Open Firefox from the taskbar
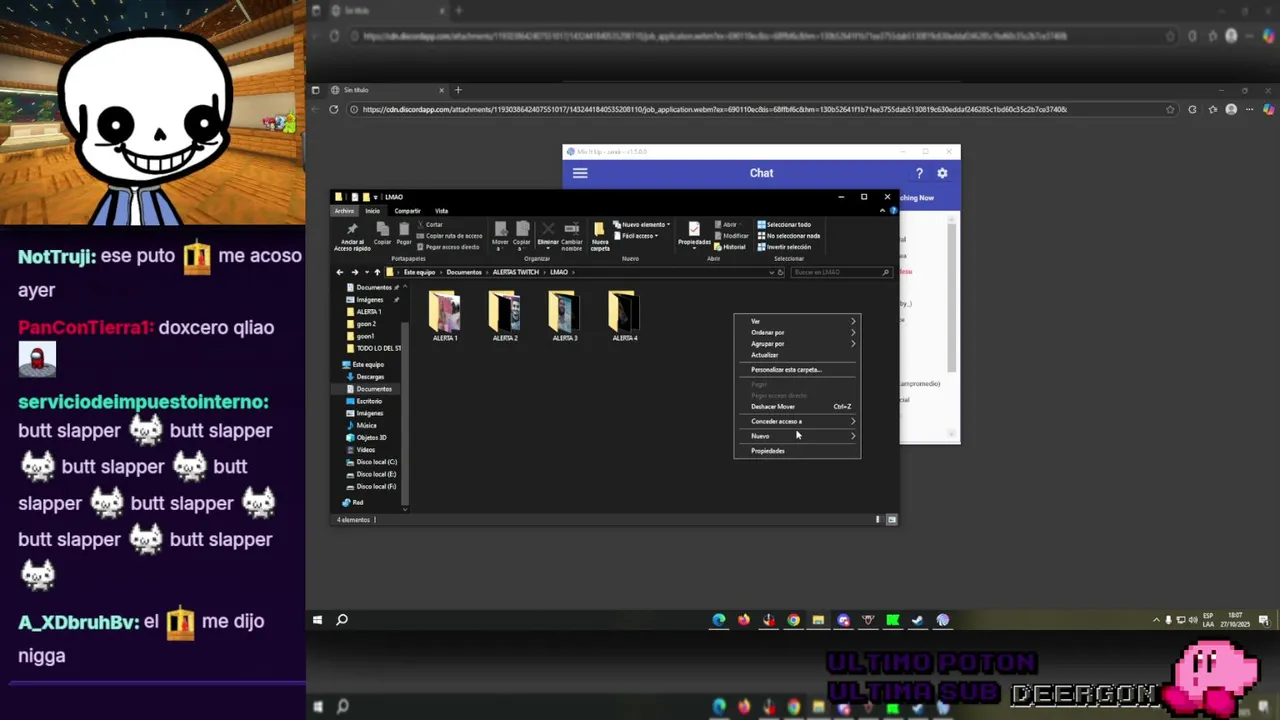1280x720 pixels. 743,620
